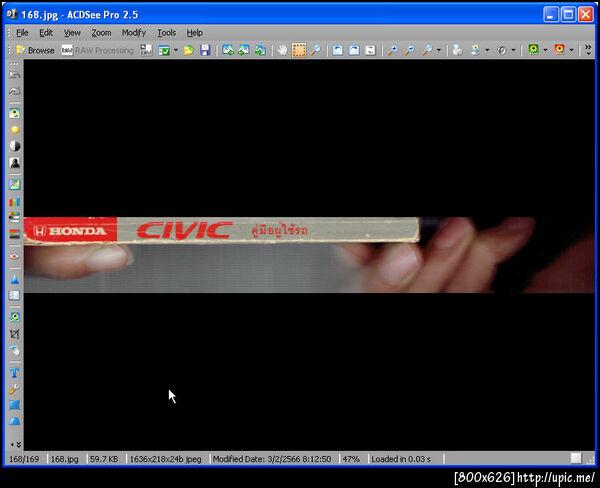Click the first landscape image icon in toolbar
The width and height of the screenshot is (600, 488).
point(228,50)
